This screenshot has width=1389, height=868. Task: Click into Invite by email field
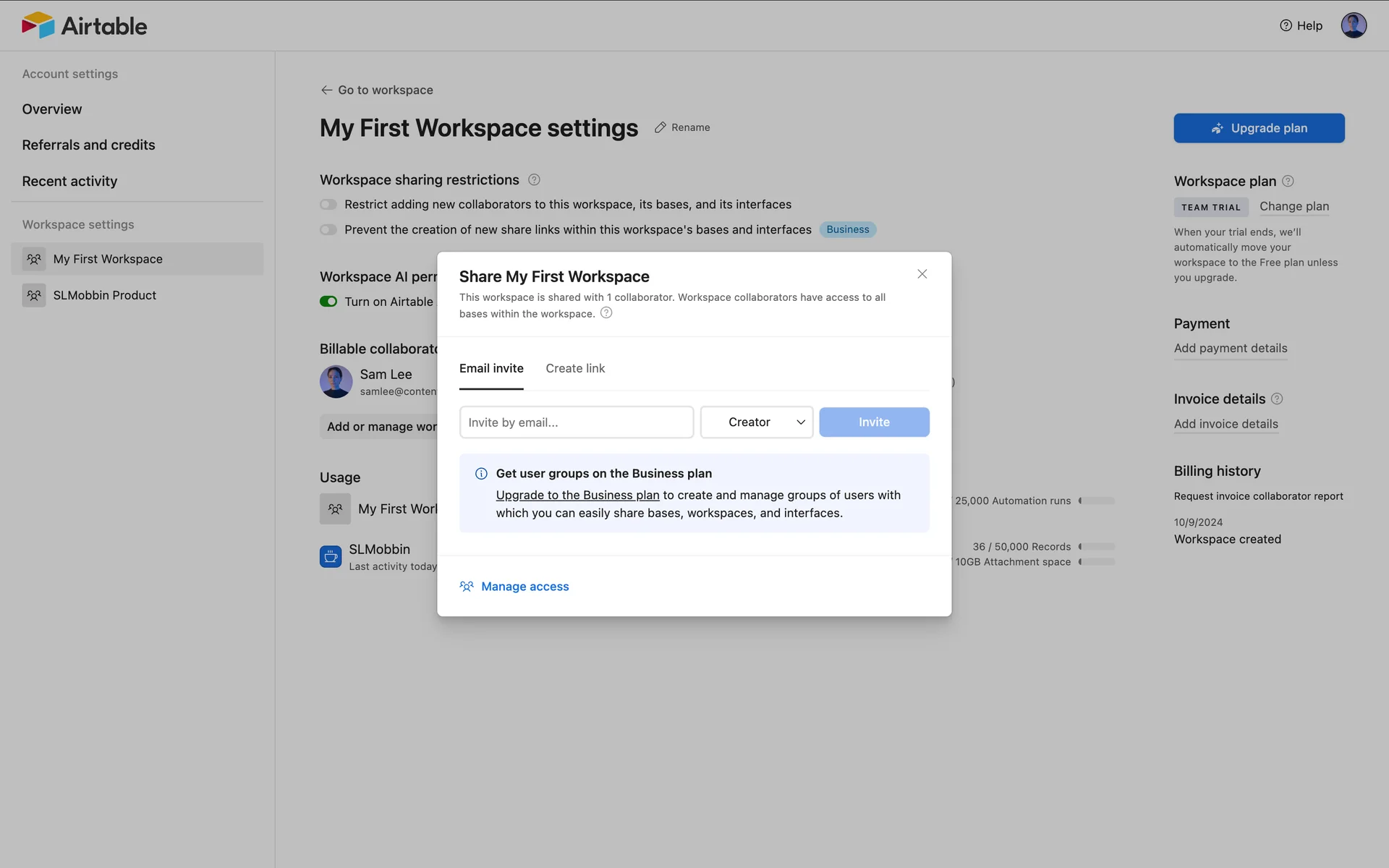pyautogui.click(x=576, y=422)
